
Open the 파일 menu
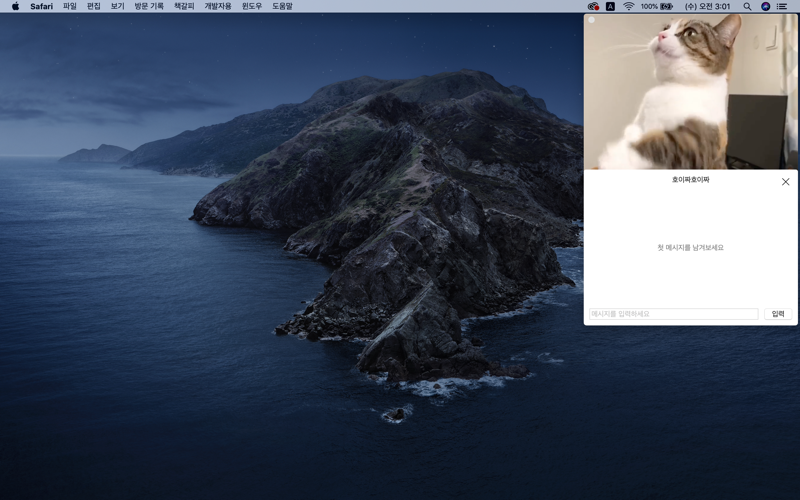point(69,6)
